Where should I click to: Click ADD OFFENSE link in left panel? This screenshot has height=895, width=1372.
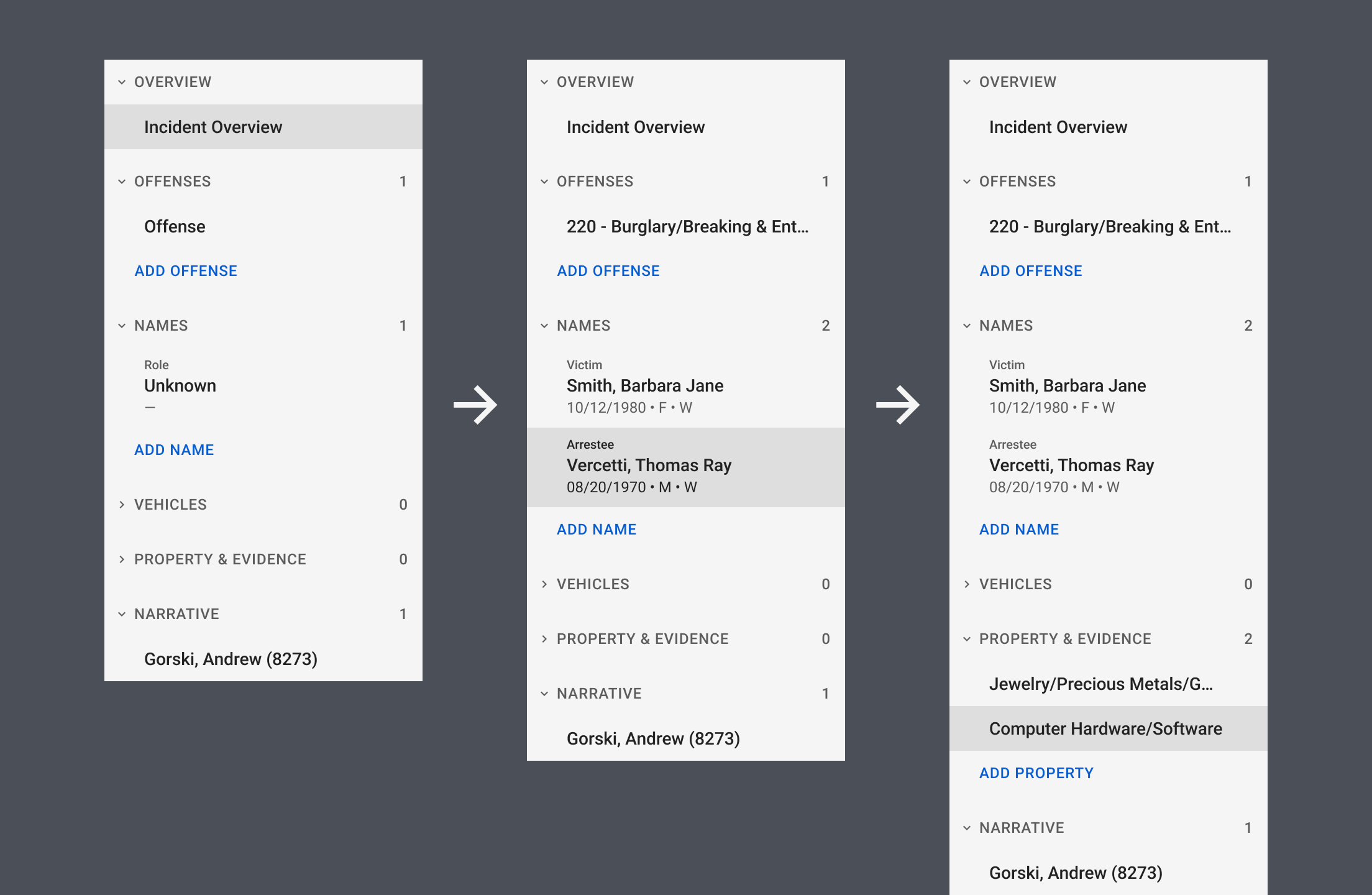(x=186, y=271)
